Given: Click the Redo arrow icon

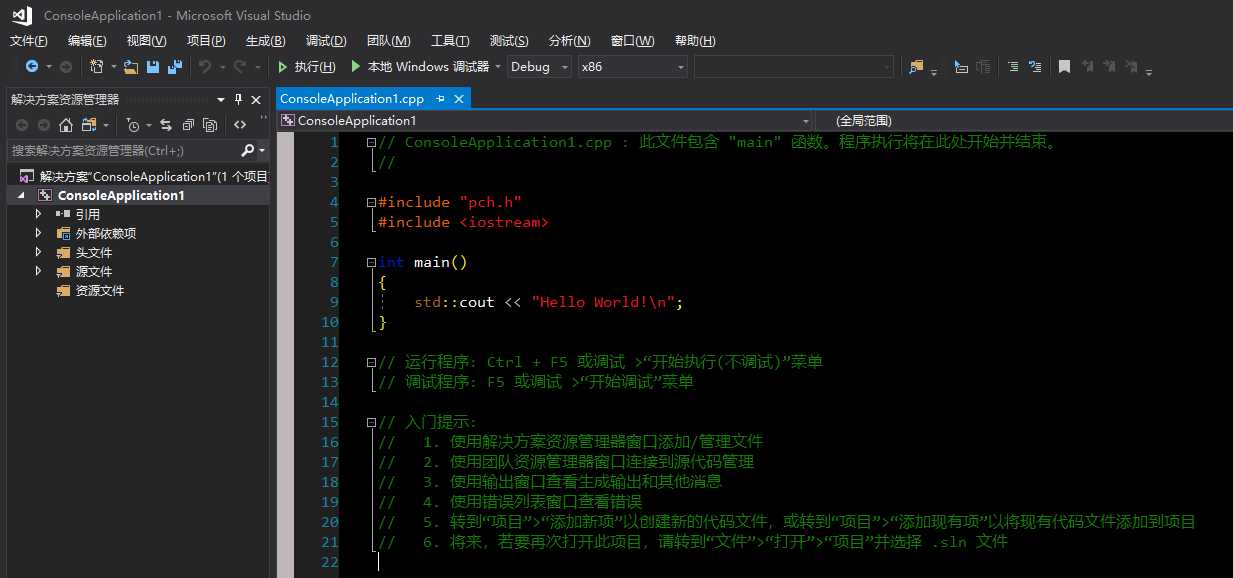Looking at the screenshot, I should tap(239, 67).
